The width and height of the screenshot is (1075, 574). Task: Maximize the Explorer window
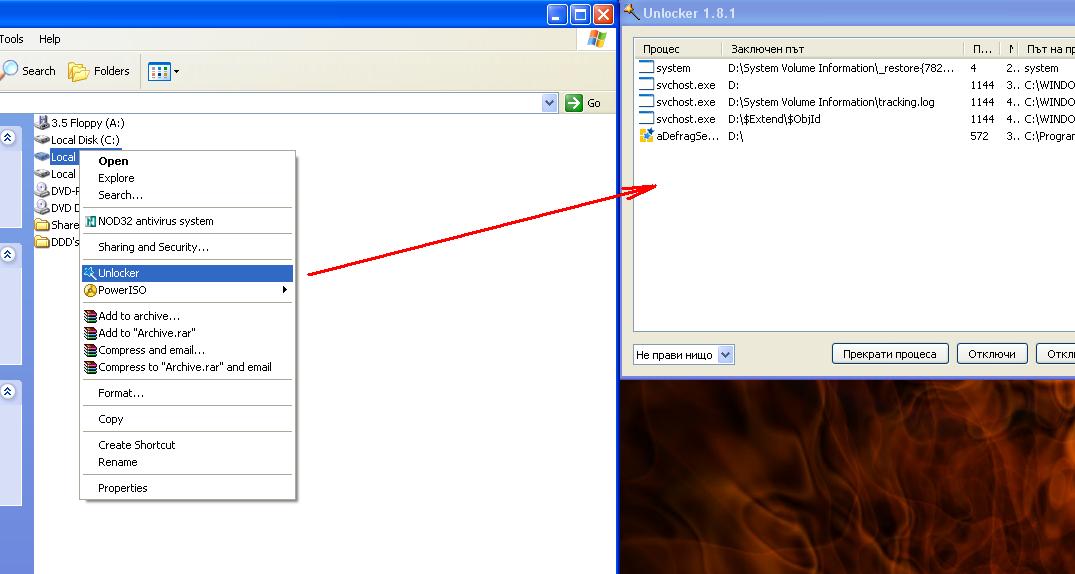pyautogui.click(x=581, y=14)
